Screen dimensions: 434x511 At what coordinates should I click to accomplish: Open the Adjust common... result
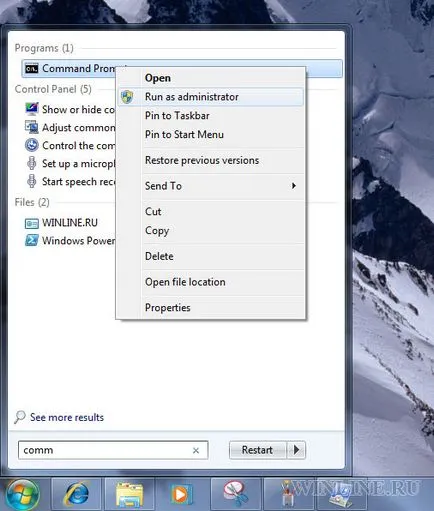click(x=78, y=127)
